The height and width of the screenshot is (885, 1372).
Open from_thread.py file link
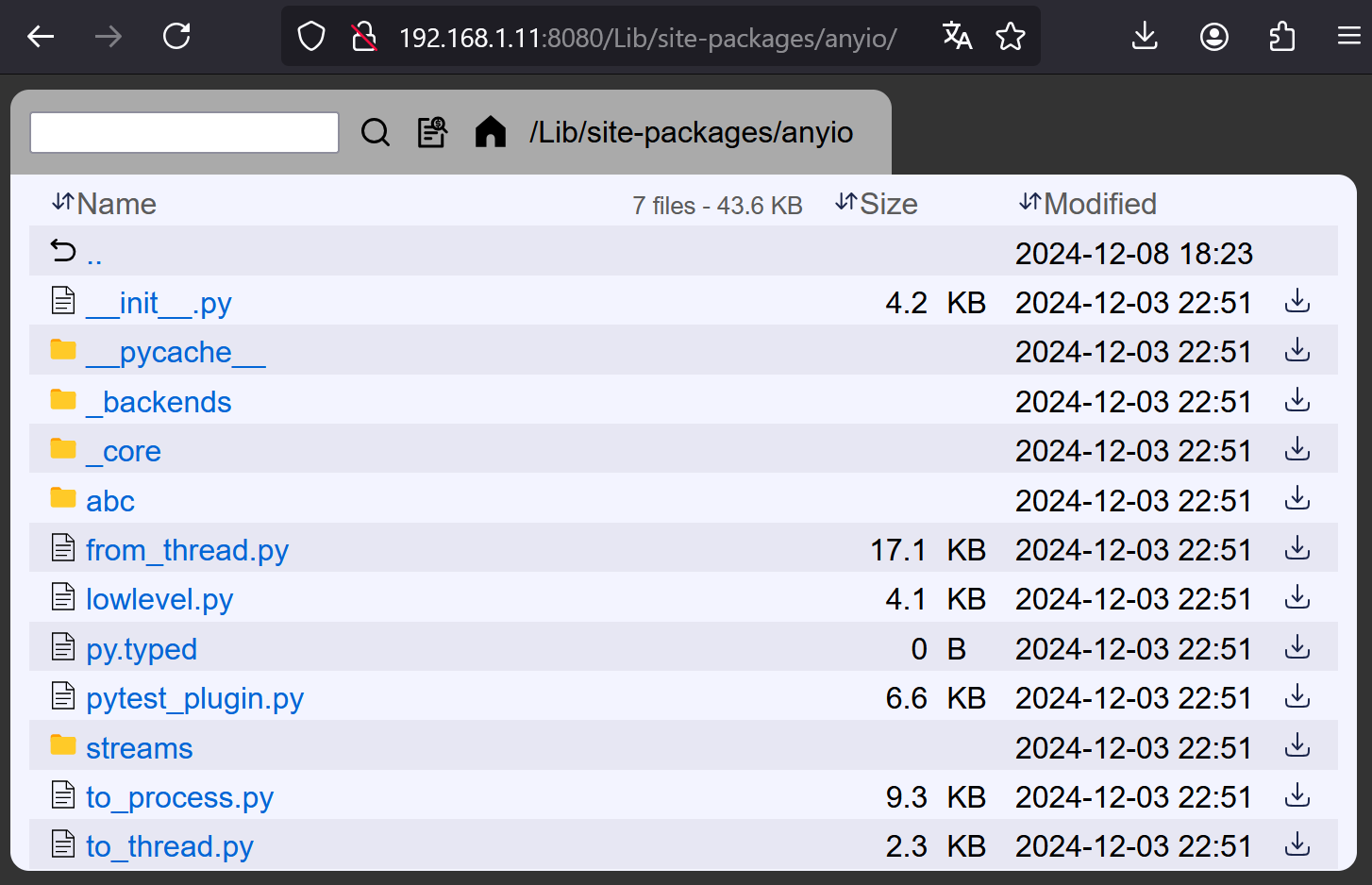[x=187, y=550]
